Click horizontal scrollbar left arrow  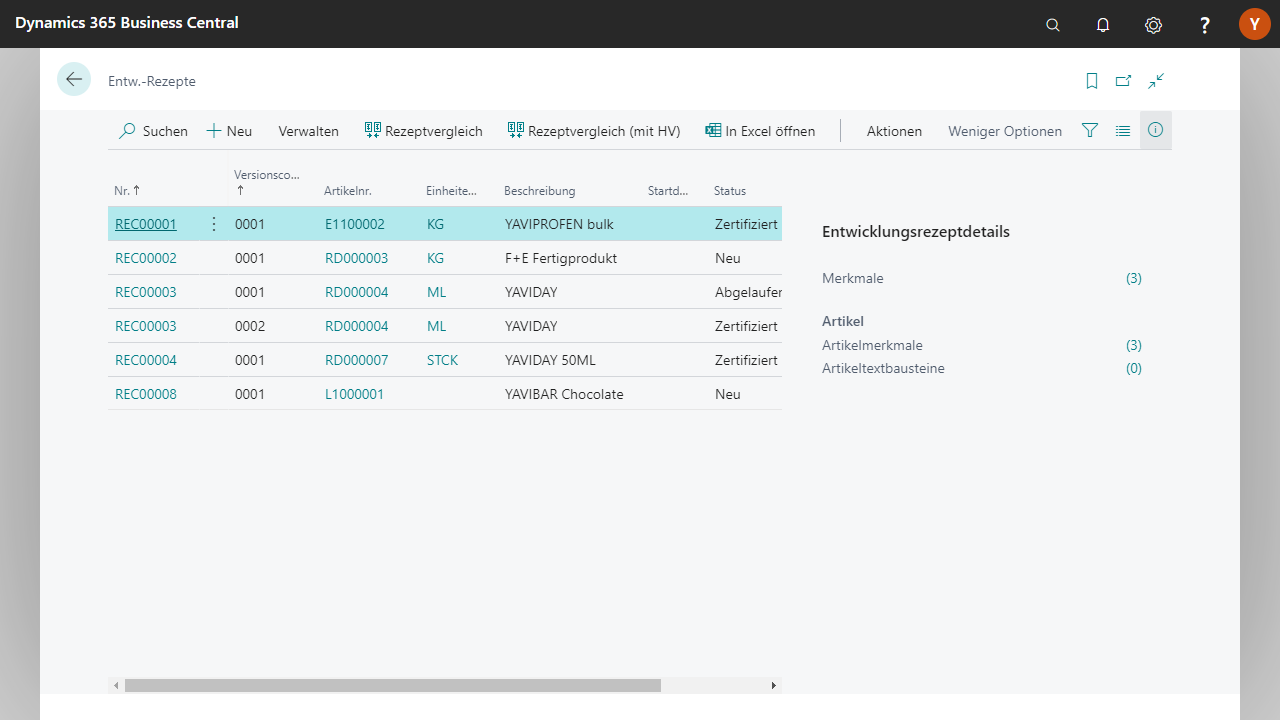coord(116,686)
